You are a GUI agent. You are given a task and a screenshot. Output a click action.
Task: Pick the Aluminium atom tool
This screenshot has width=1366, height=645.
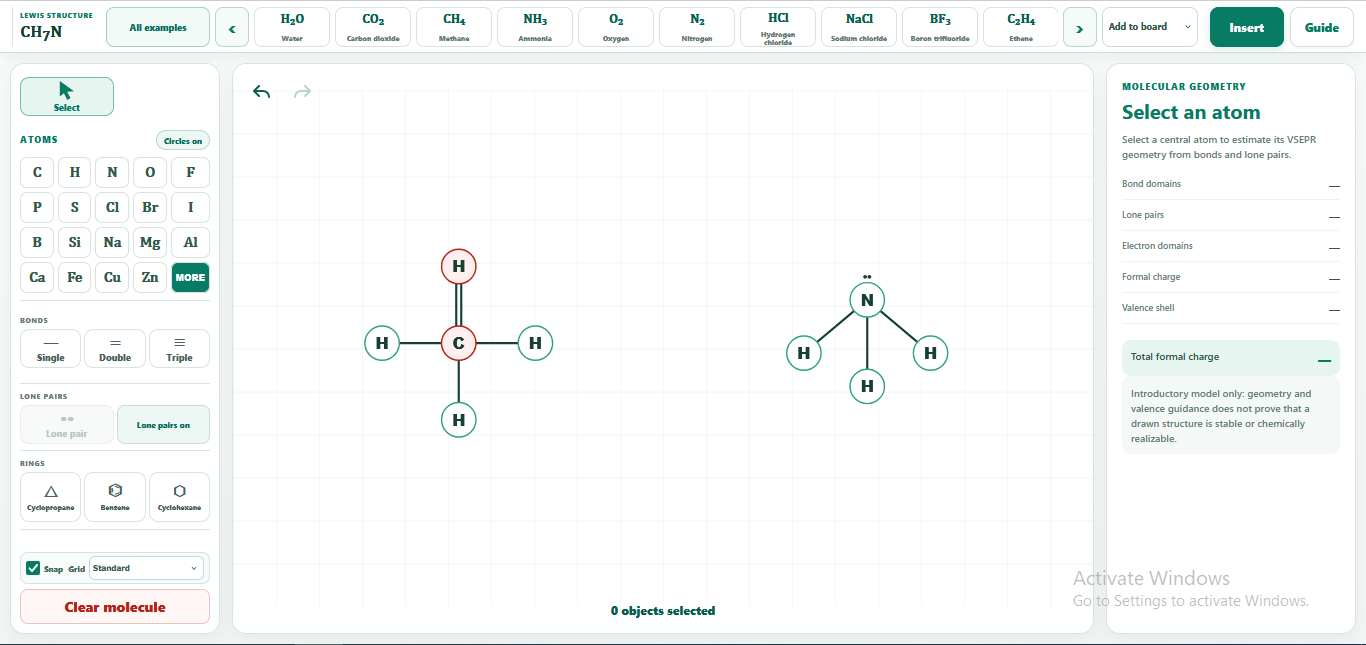pos(190,242)
